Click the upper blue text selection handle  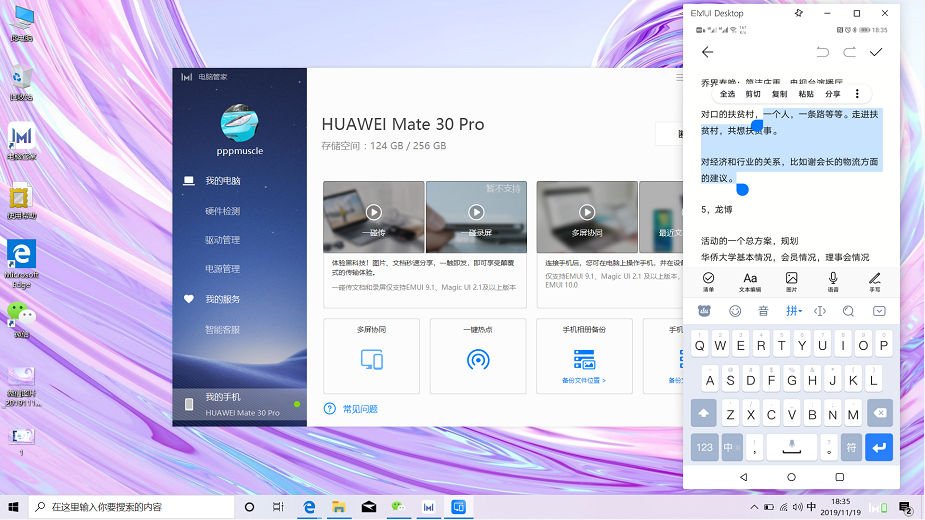[757, 125]
